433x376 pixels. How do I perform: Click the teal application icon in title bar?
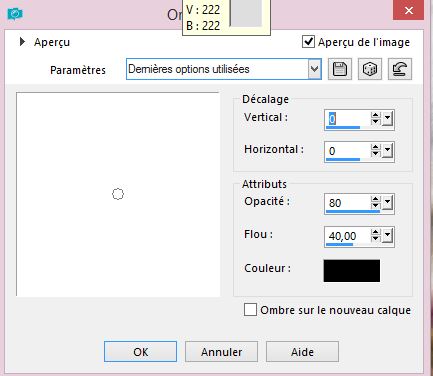(15, 14)
